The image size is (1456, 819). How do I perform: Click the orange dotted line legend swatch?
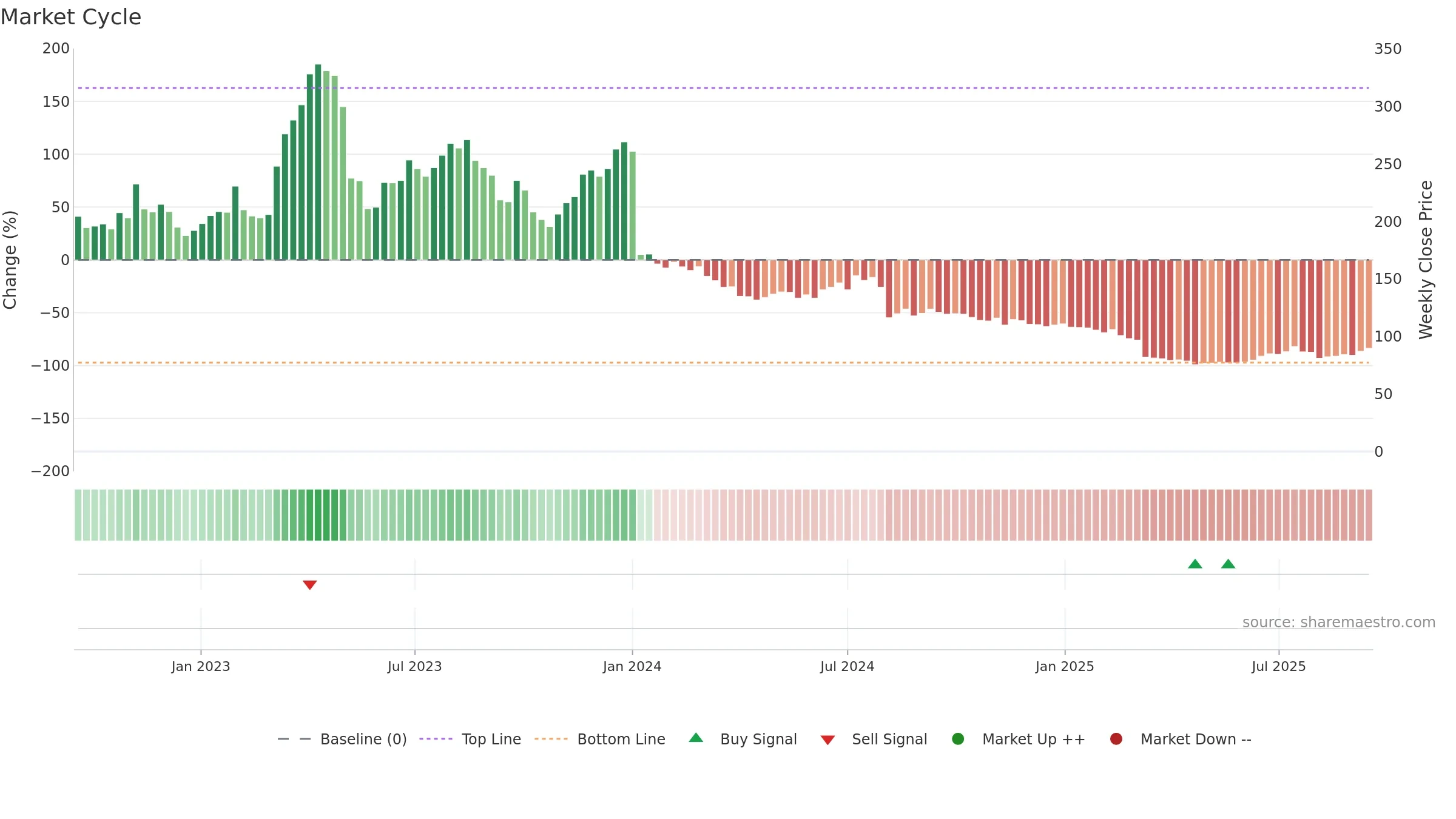point(551,739)
